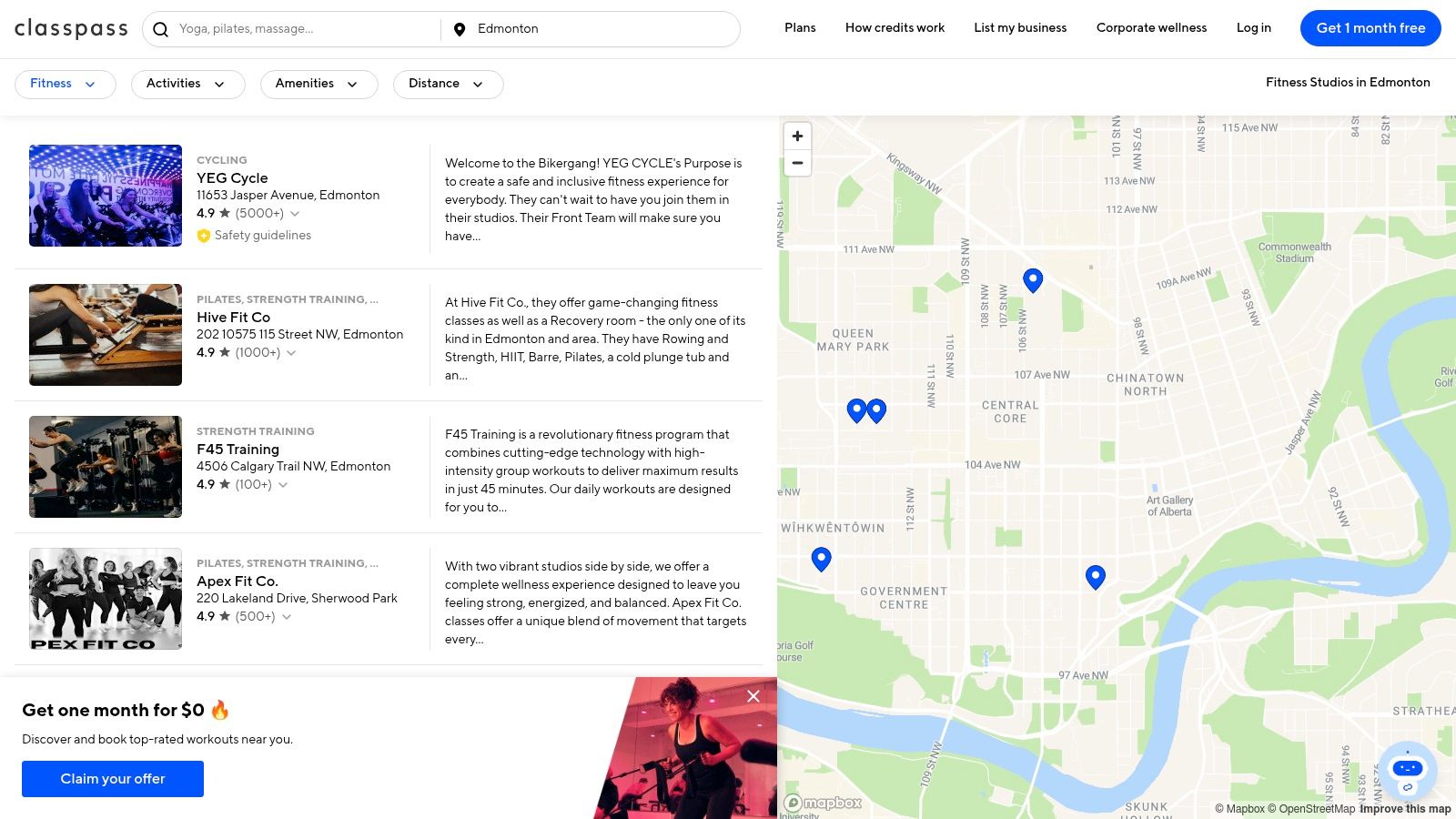Click the Safety guidelines link

[263, 236]
